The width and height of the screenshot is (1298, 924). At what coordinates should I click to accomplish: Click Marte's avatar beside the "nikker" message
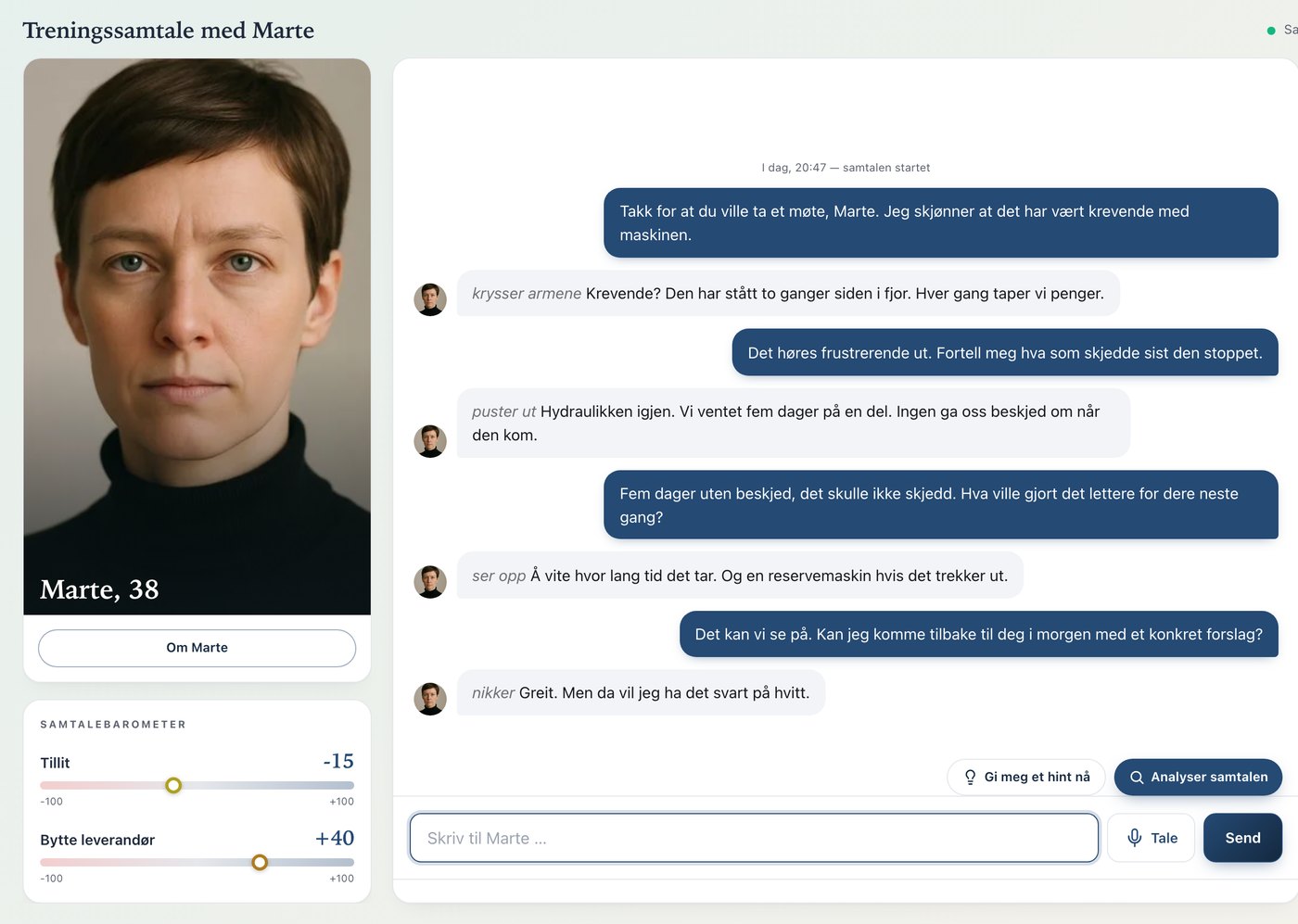tap(430, 699)
